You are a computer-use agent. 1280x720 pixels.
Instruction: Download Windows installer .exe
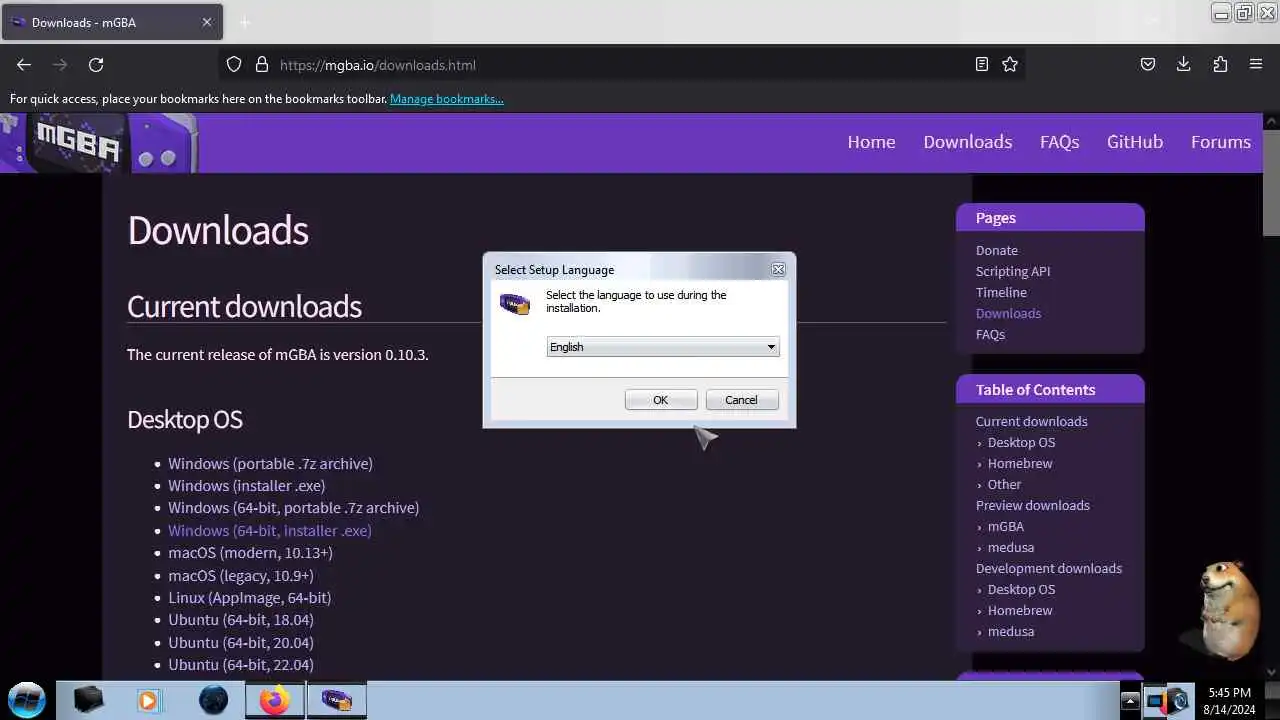(246, 485)
